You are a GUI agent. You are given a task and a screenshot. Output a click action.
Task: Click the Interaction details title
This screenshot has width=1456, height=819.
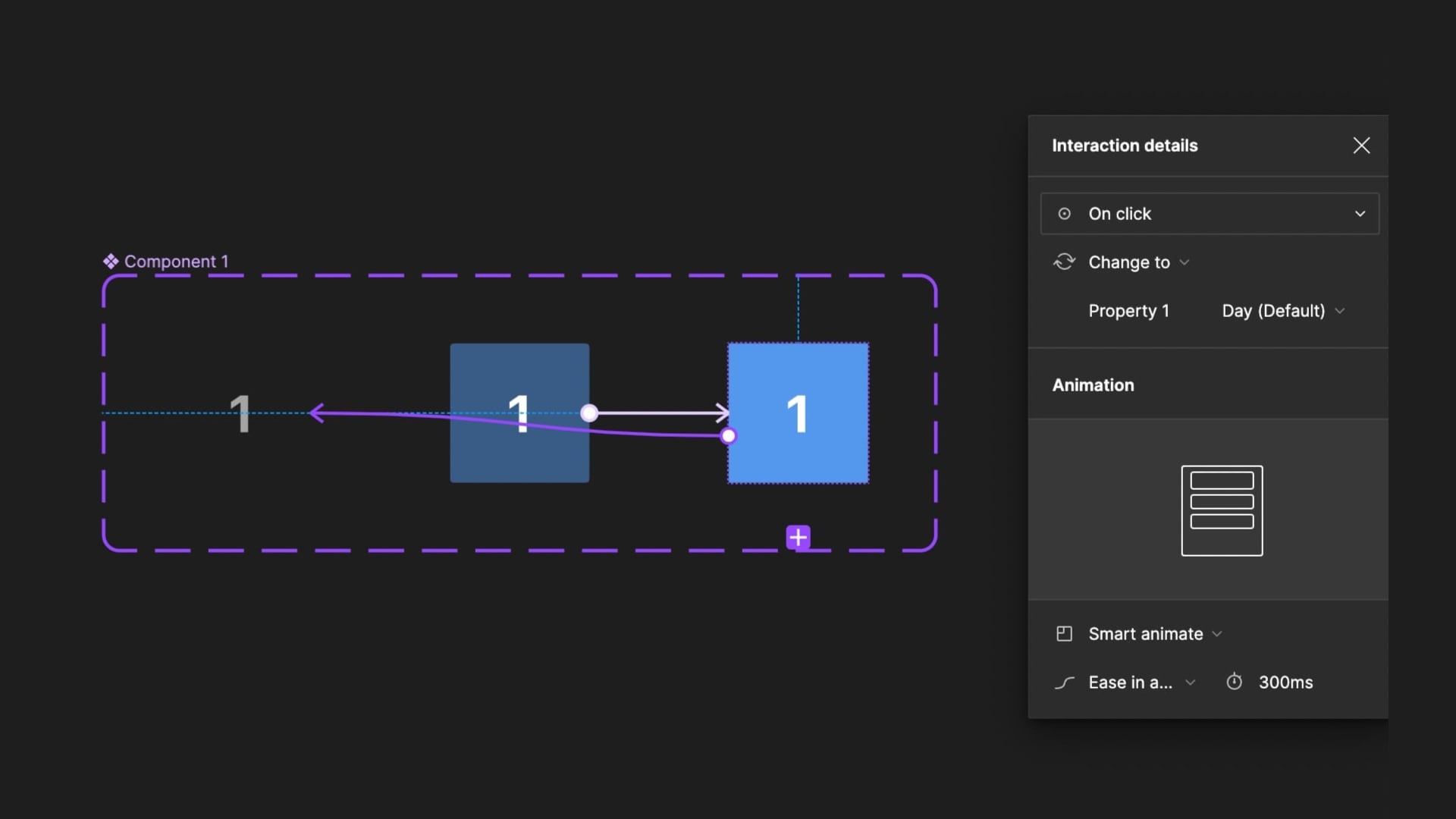click(x=1125, y=146)
